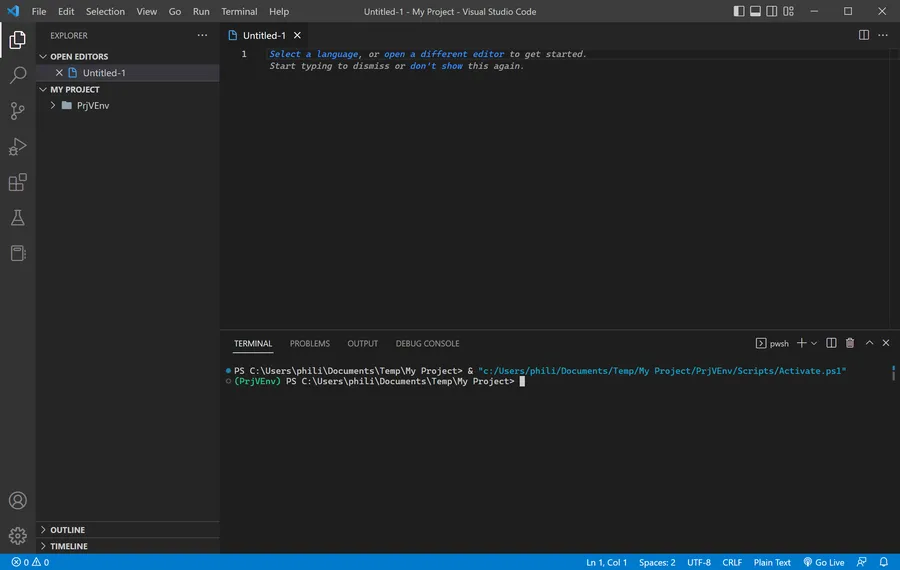Close the Untitled-1 editor tab
The width and height of the screenshot is (900, 570).
pyautogui.click(x=297, y=35)
